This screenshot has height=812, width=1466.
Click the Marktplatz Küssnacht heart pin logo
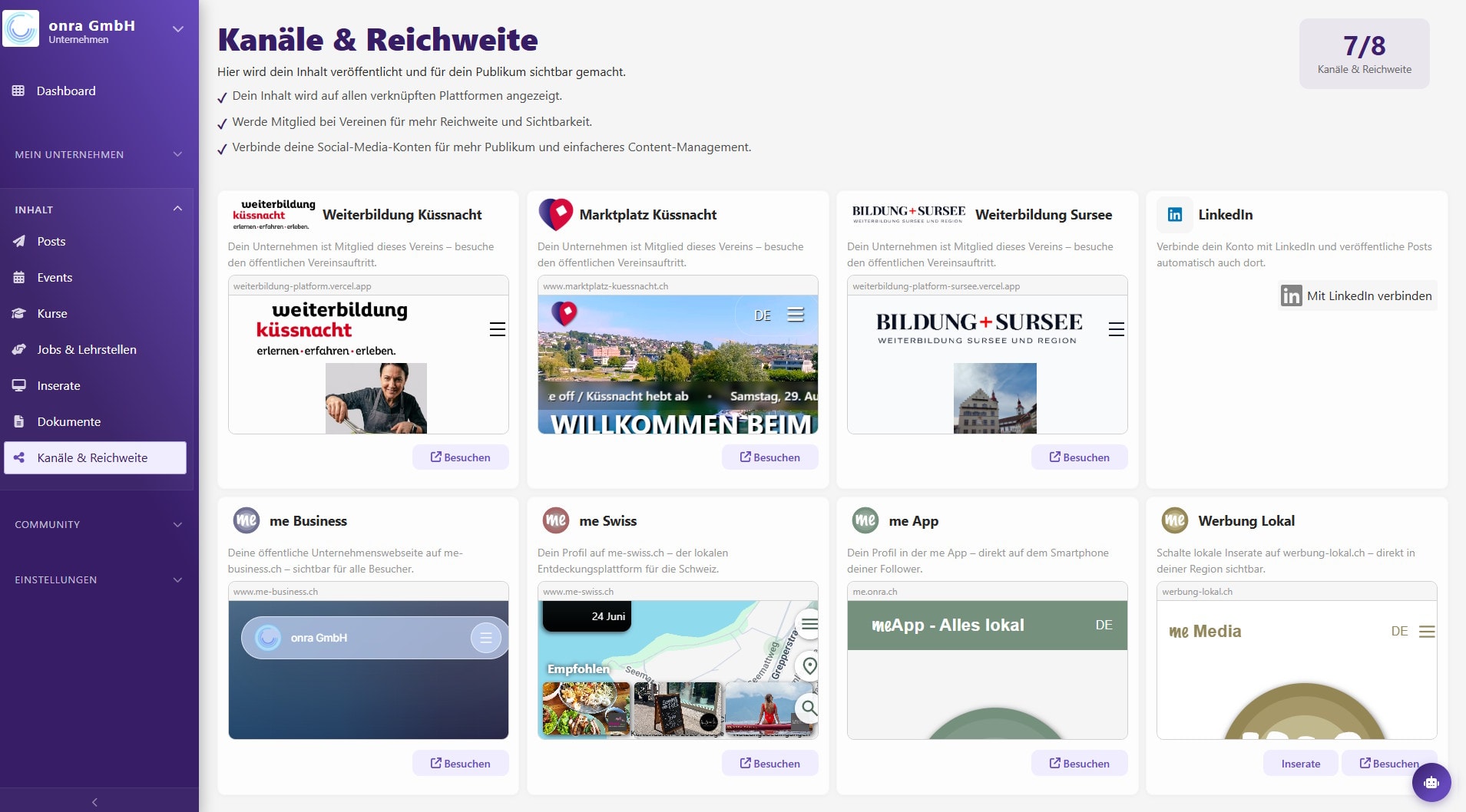pyautogui.click(x=556, y=214)
